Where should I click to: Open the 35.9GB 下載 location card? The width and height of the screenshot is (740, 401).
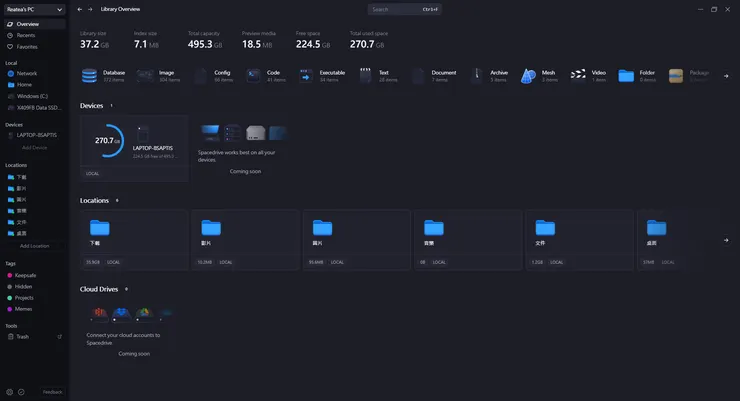(134, 240)
